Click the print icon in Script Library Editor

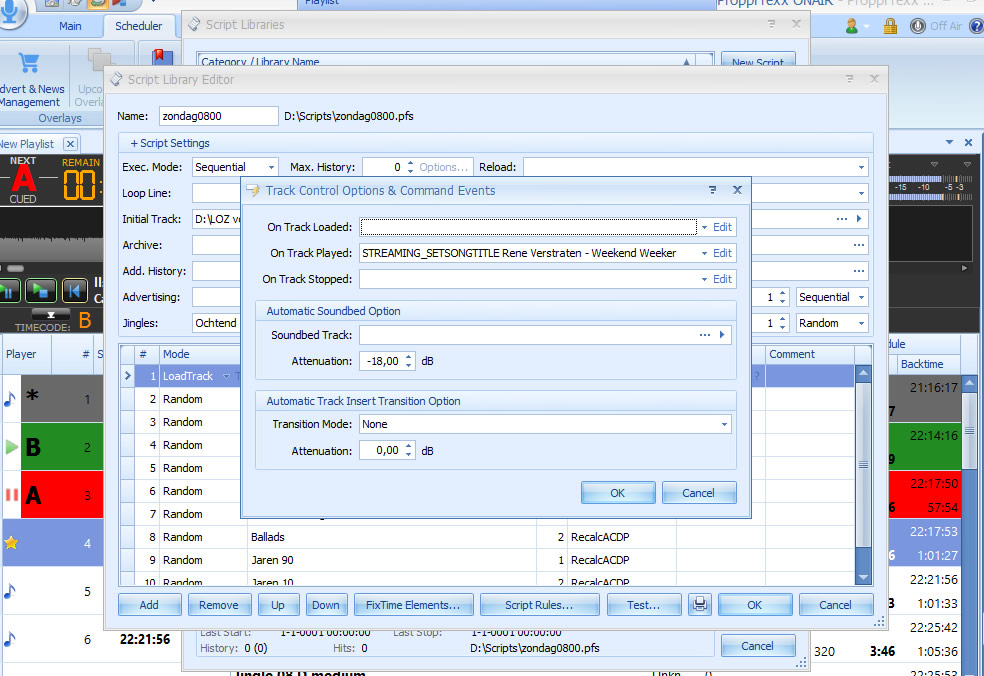click(x=699, y=604)
